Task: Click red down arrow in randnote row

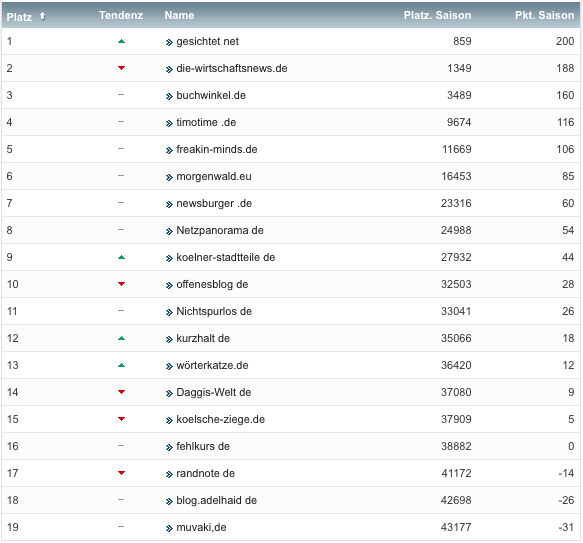Action: 121,473
